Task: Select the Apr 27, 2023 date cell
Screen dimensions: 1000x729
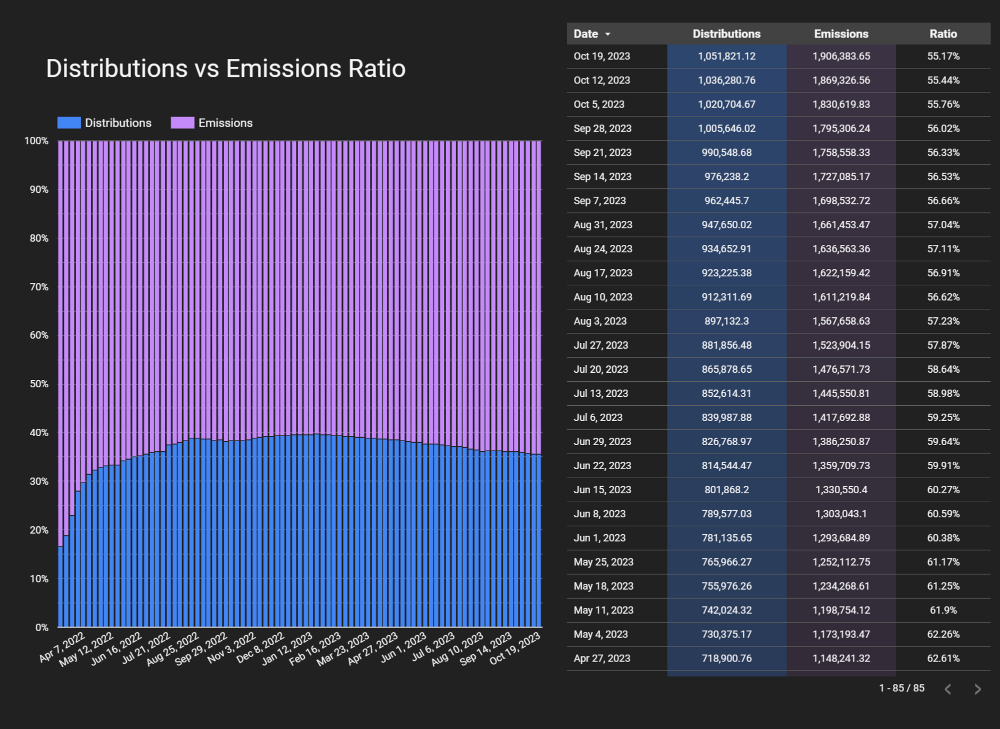Action: 603,659
